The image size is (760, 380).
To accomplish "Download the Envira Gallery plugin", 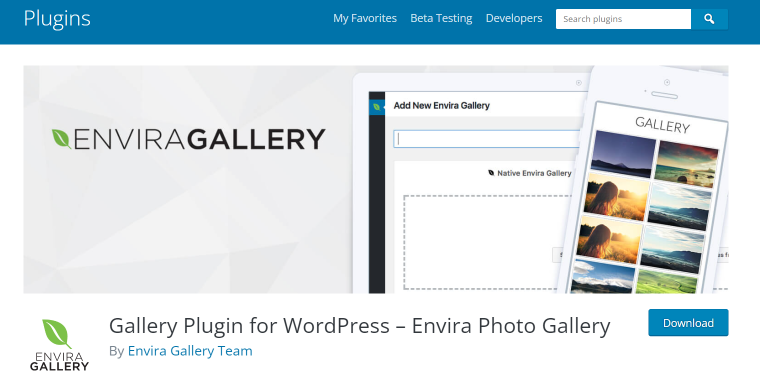I will (688, 323).
